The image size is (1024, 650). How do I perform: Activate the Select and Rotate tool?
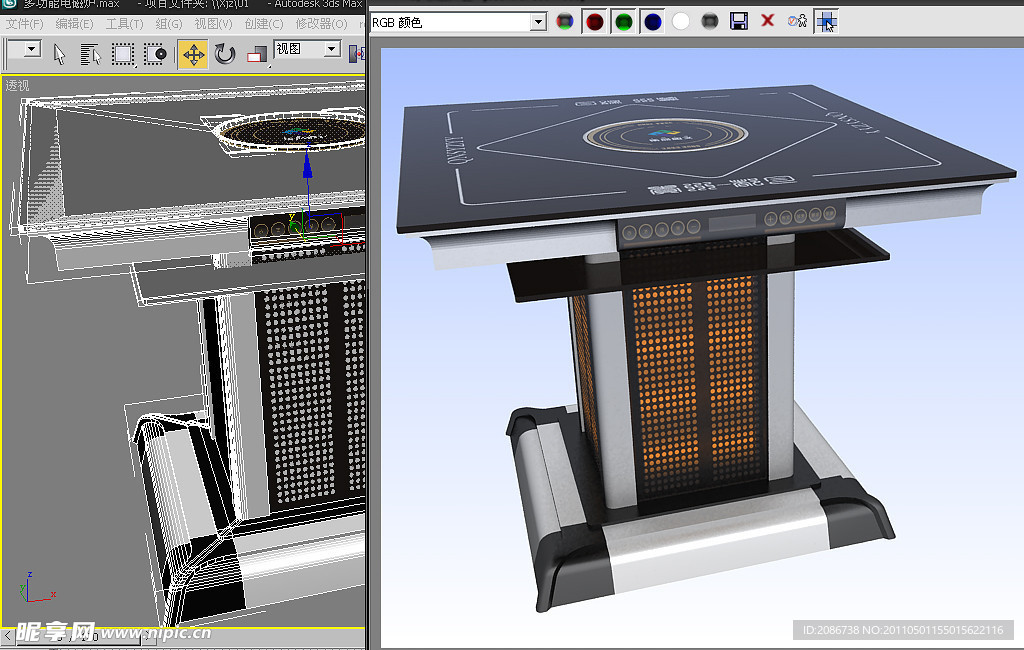[225, 53]
